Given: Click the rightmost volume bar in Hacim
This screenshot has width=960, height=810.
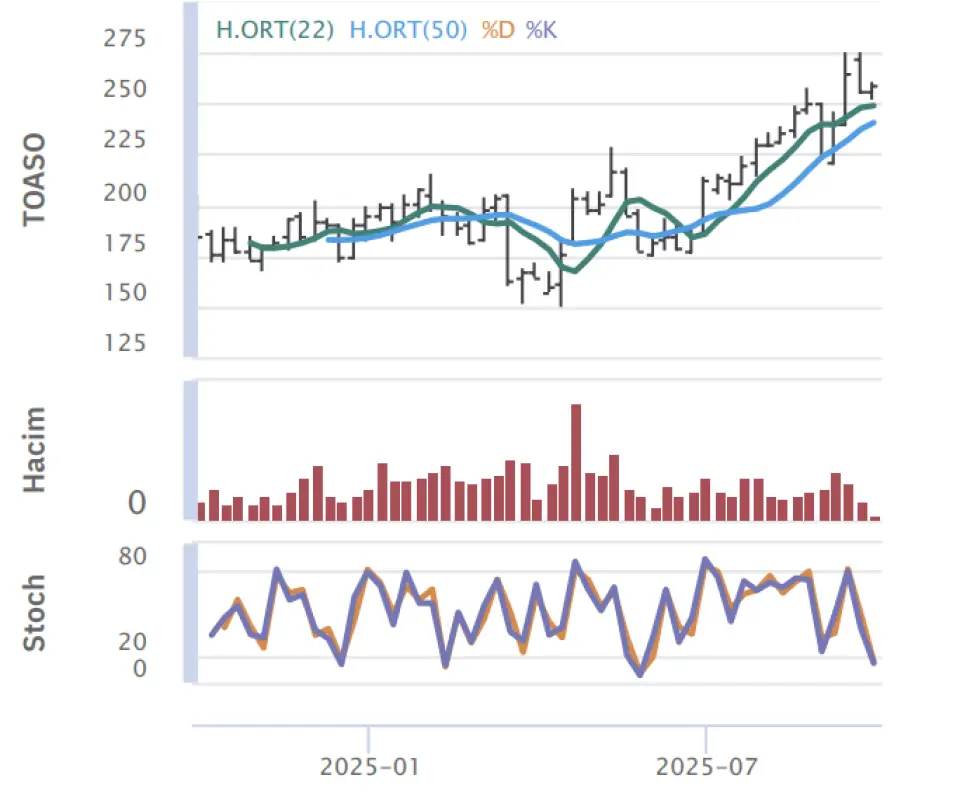Looking at the screenshot, I should tap(875, 518).
